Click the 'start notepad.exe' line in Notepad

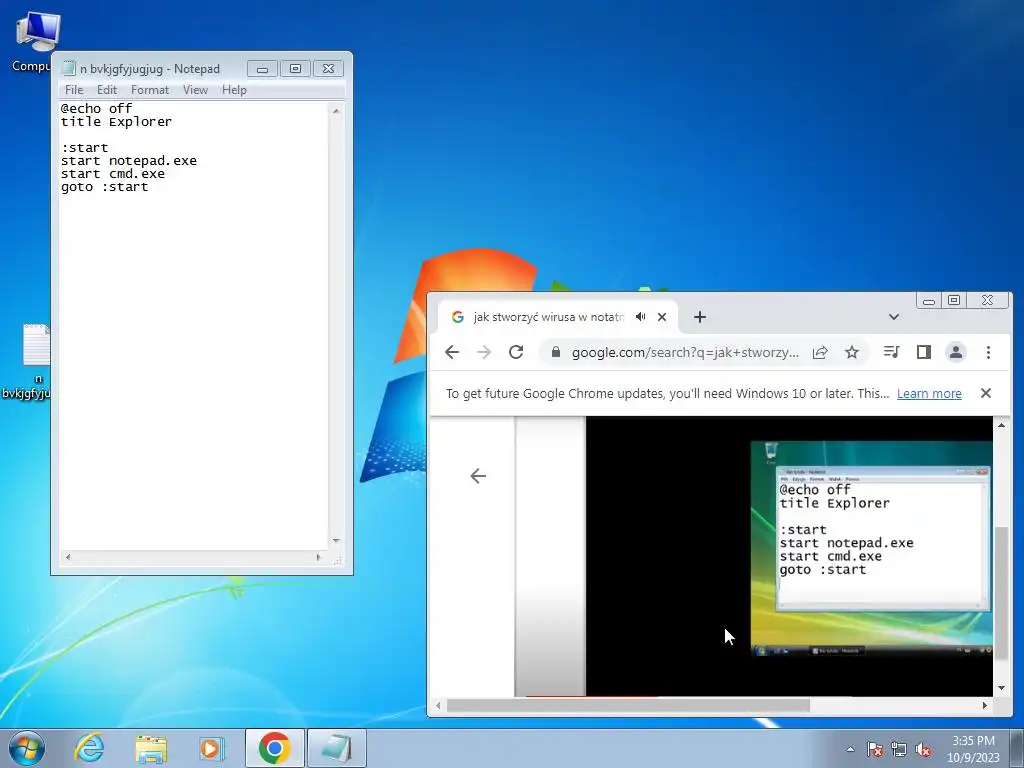(129, 161)
